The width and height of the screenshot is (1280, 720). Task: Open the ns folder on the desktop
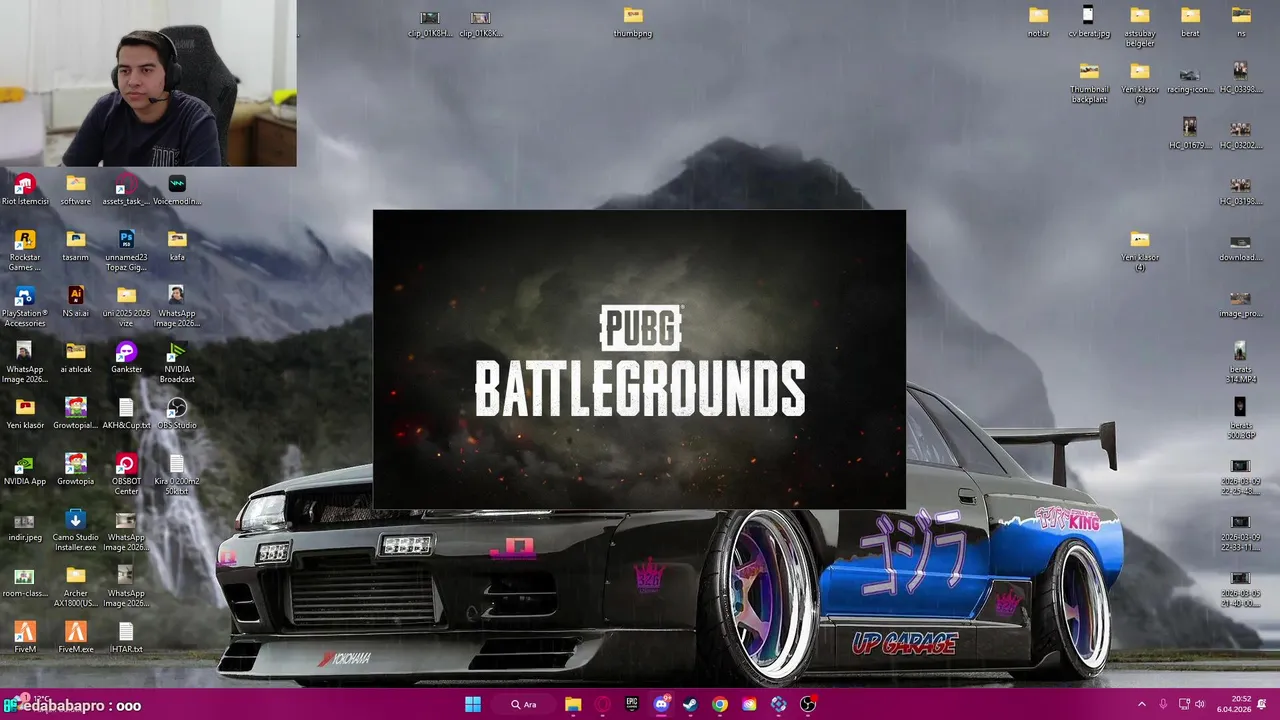coord(1240,21)
